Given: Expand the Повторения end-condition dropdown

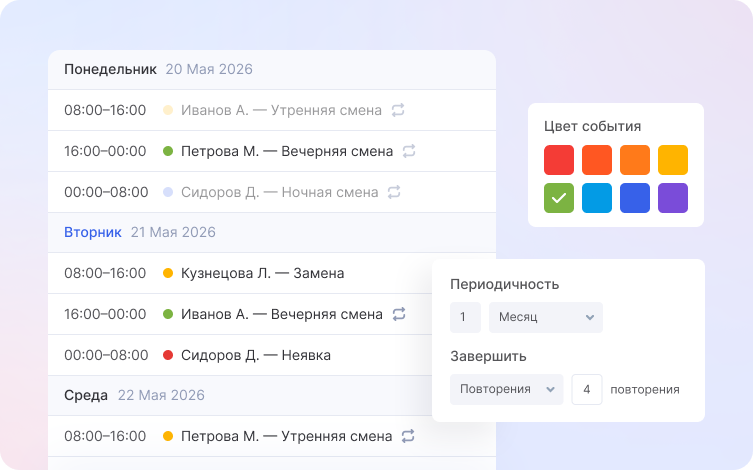Looking at the screenshot, I should 506,389.
